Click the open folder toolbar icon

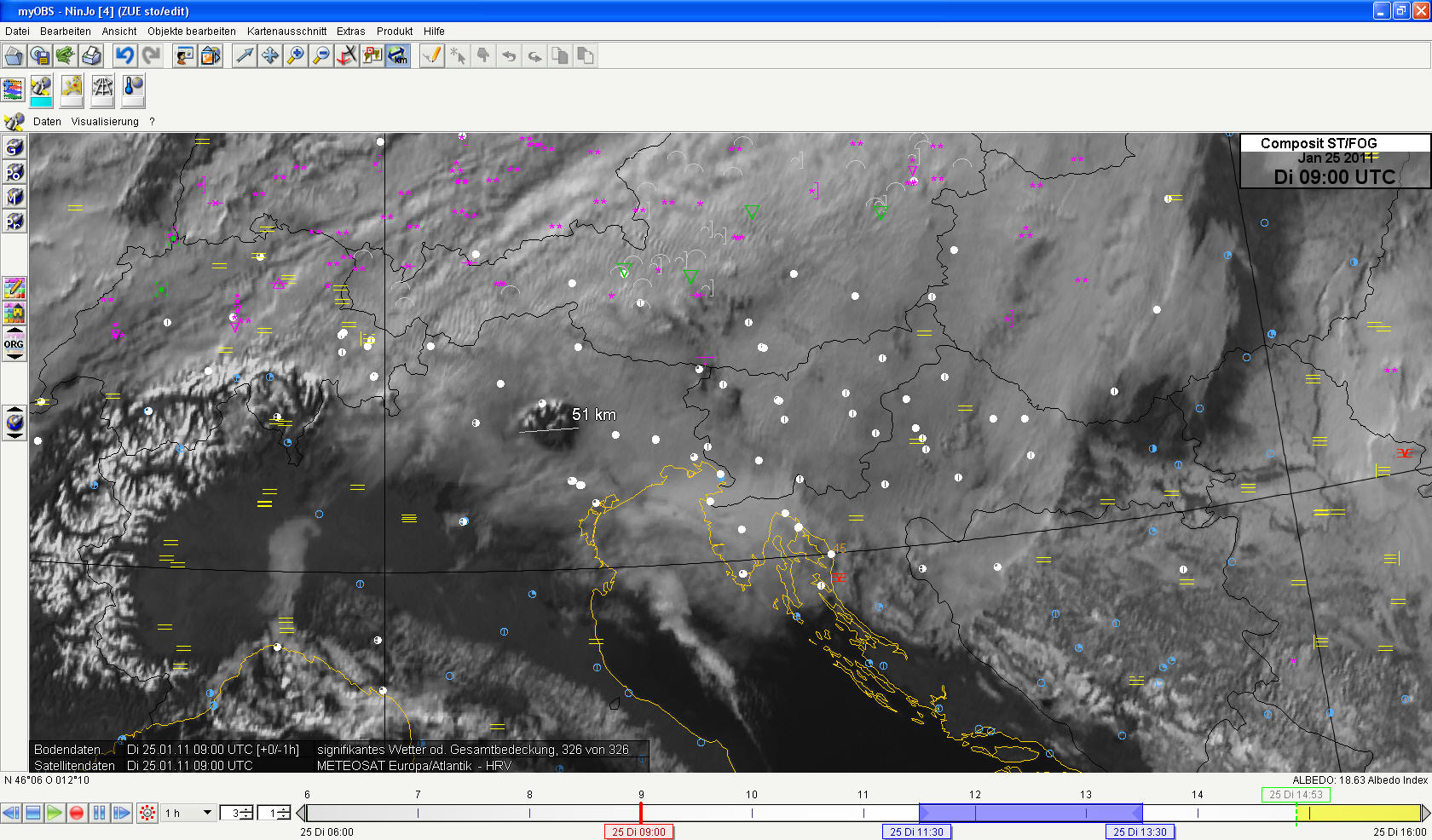pyautogui.click(x=14, y=56)
